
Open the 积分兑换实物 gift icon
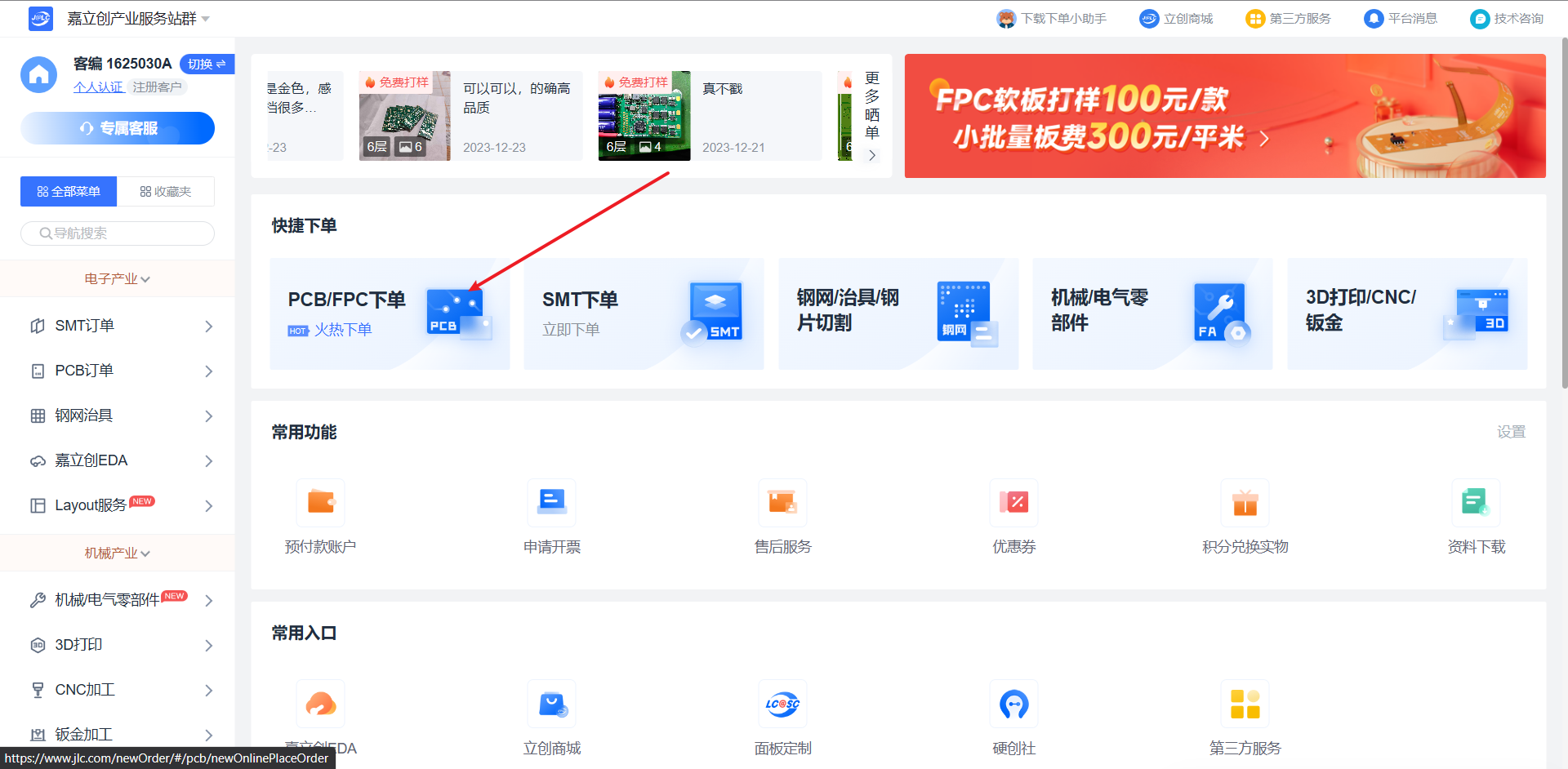1245,502
